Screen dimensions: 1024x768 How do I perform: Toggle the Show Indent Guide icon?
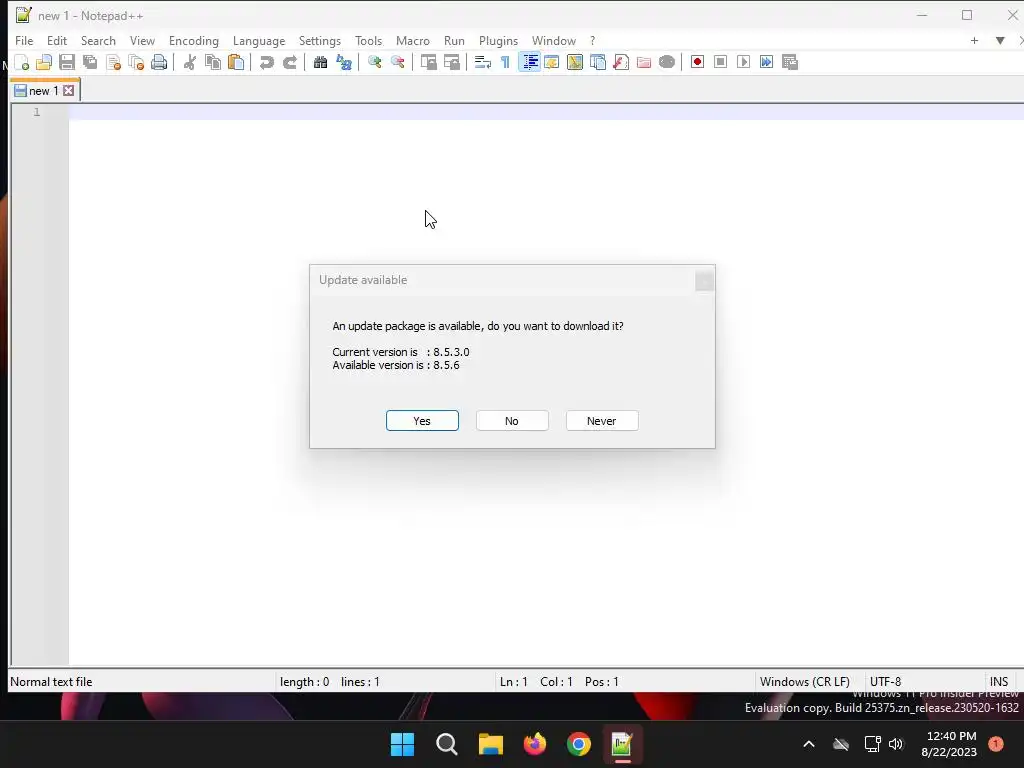coord(529,62)
